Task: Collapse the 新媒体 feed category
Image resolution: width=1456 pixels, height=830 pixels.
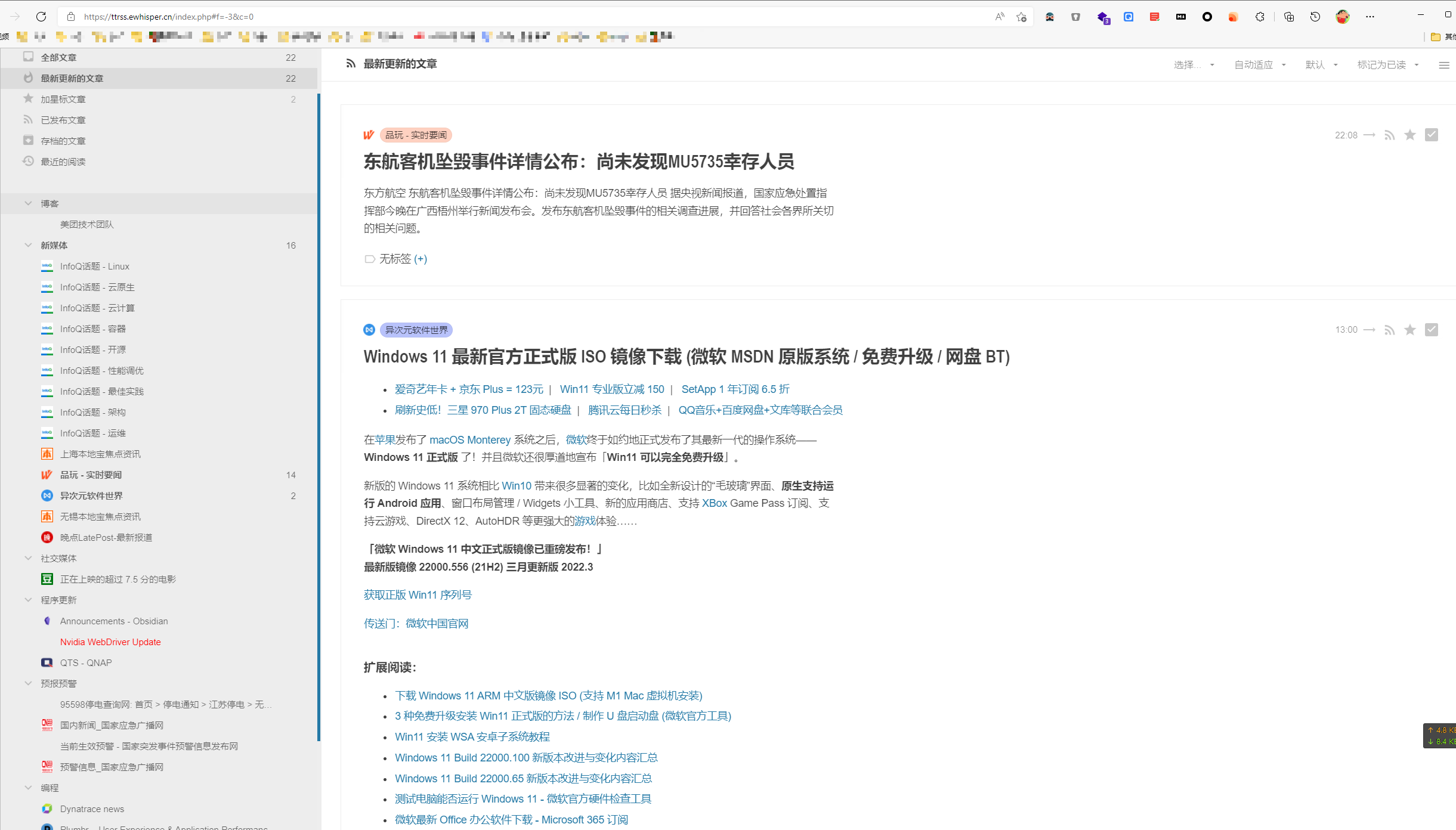Action: coord(28,245)
